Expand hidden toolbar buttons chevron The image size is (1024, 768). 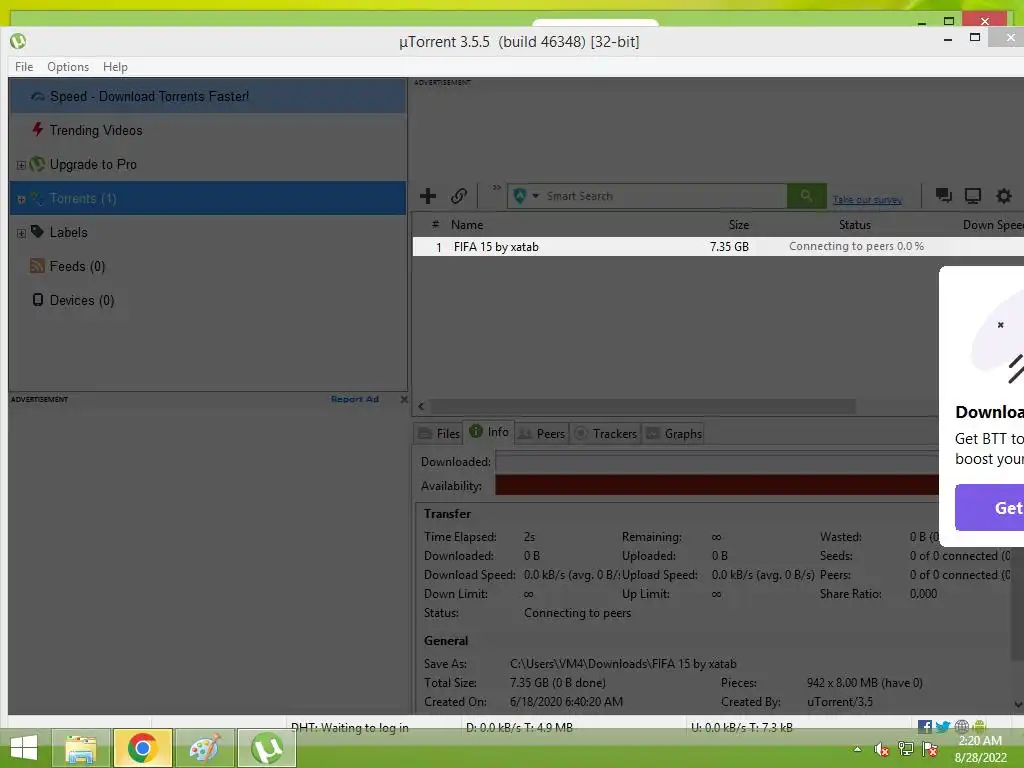496,188
